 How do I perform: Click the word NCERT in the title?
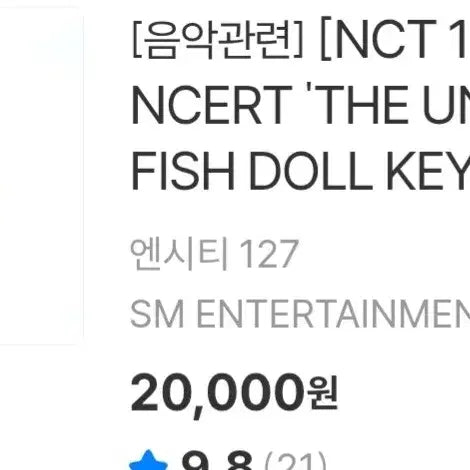tap(212, 105)
